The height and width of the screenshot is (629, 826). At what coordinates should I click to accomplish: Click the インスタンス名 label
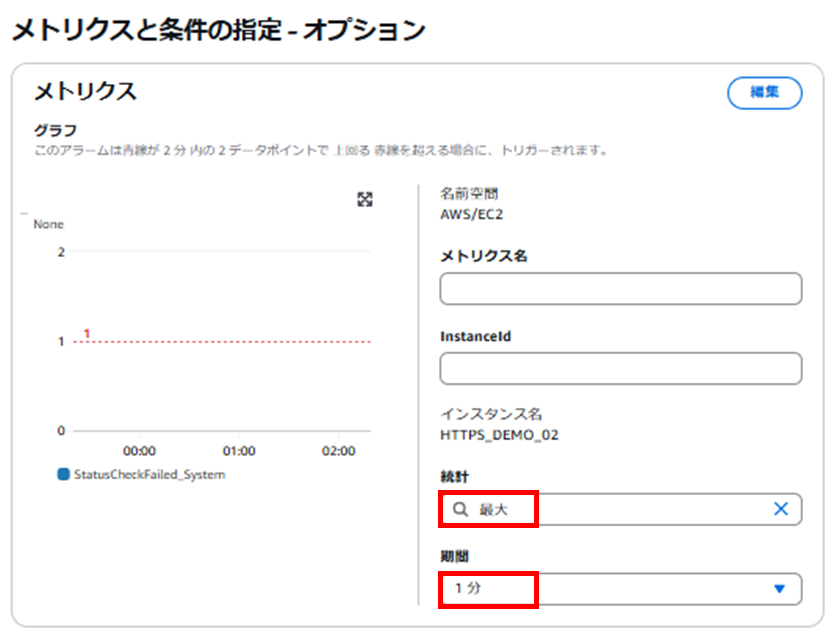click(491, 414)
